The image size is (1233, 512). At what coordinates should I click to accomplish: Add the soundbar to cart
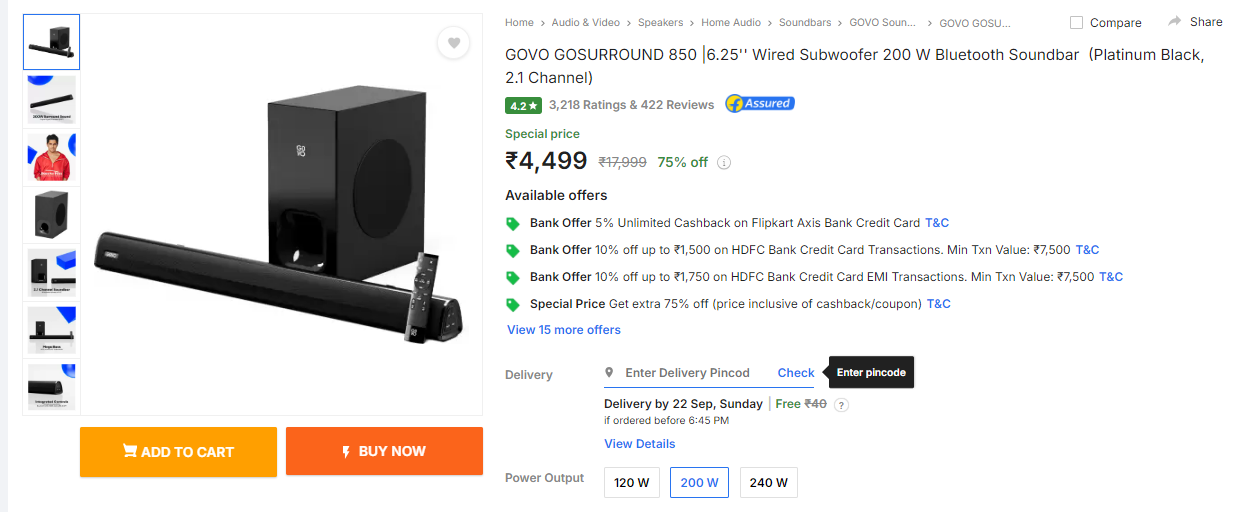[x=178, y=452]
